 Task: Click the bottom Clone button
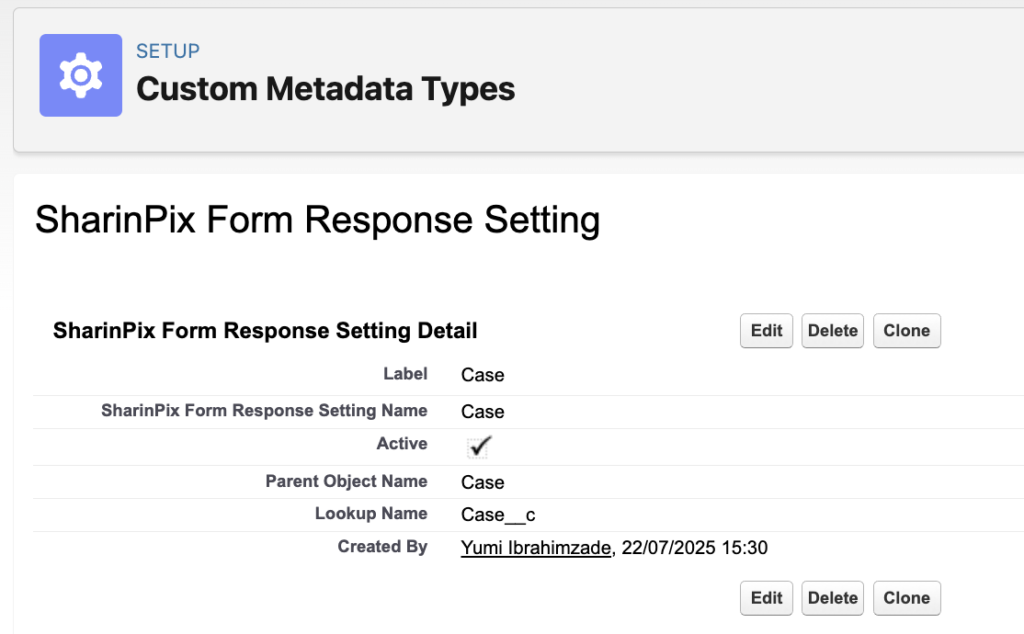tap(906, 598)
